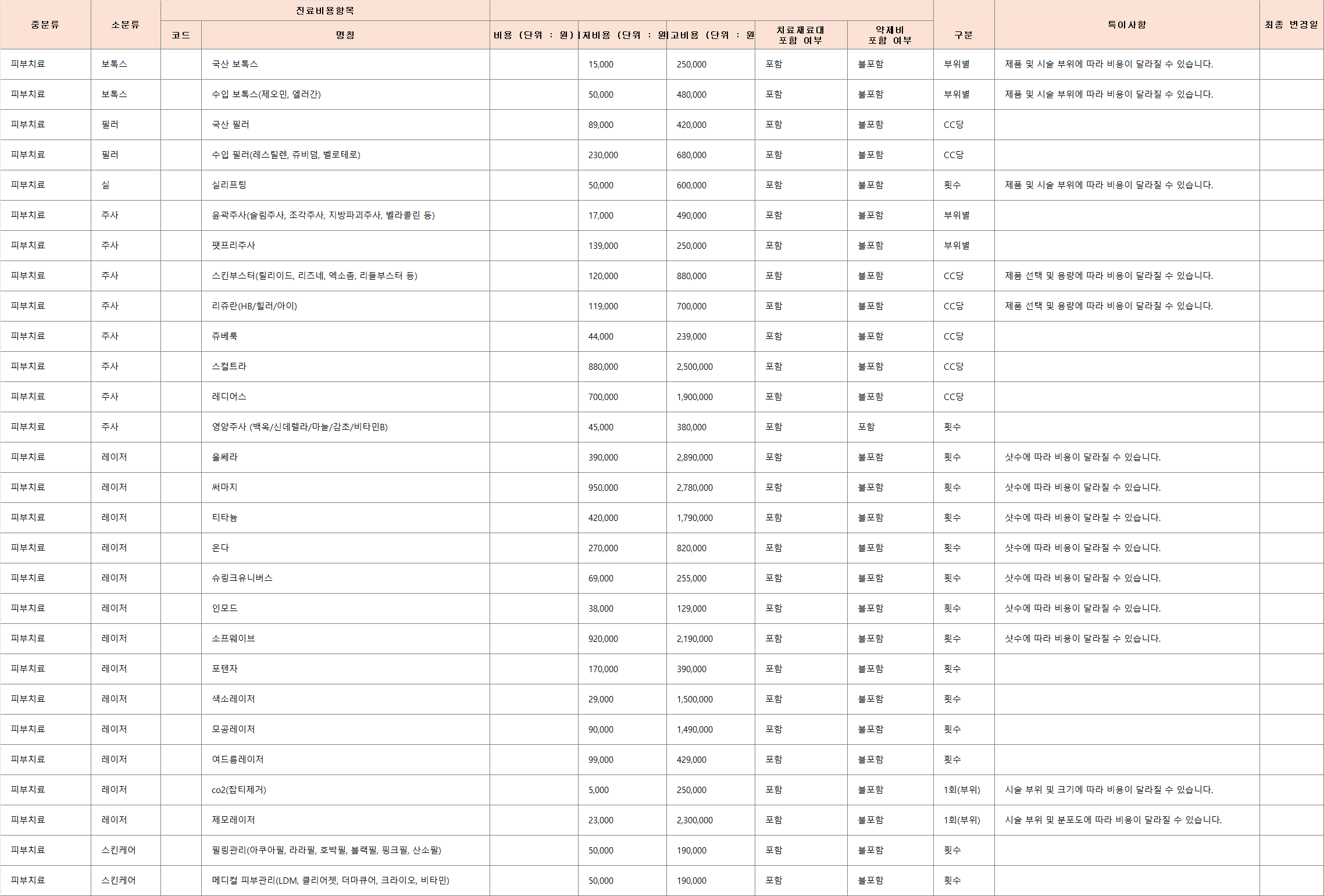
Task: Click the 소분류 column header
Action: pyautogui.click(x=126, y=24)
